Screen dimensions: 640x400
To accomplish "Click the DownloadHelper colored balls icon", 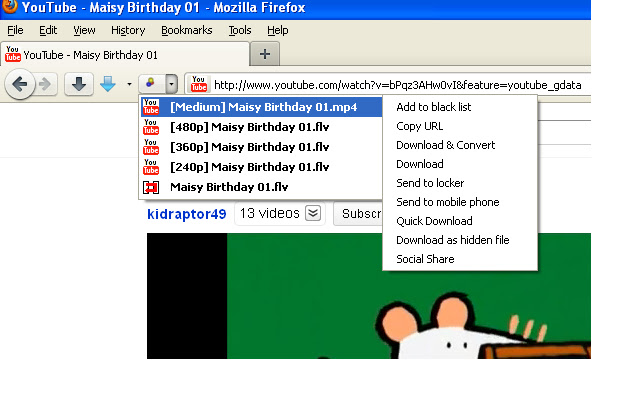I will tap(151, 84).
